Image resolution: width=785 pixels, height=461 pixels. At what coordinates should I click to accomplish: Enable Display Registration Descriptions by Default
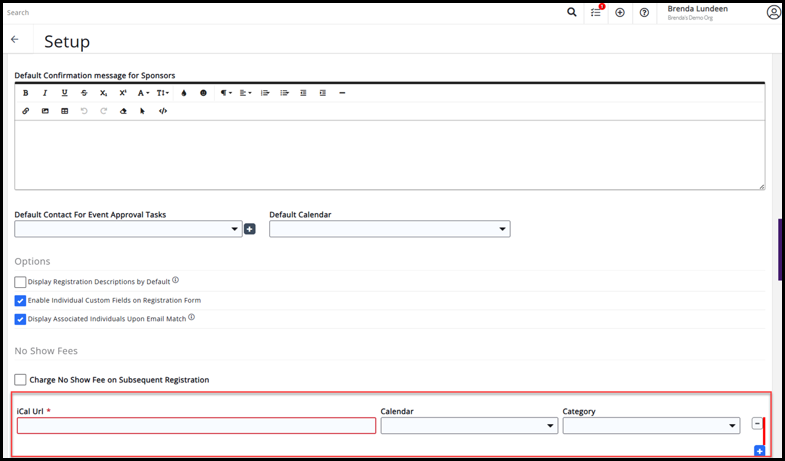[x=21, y=282]
